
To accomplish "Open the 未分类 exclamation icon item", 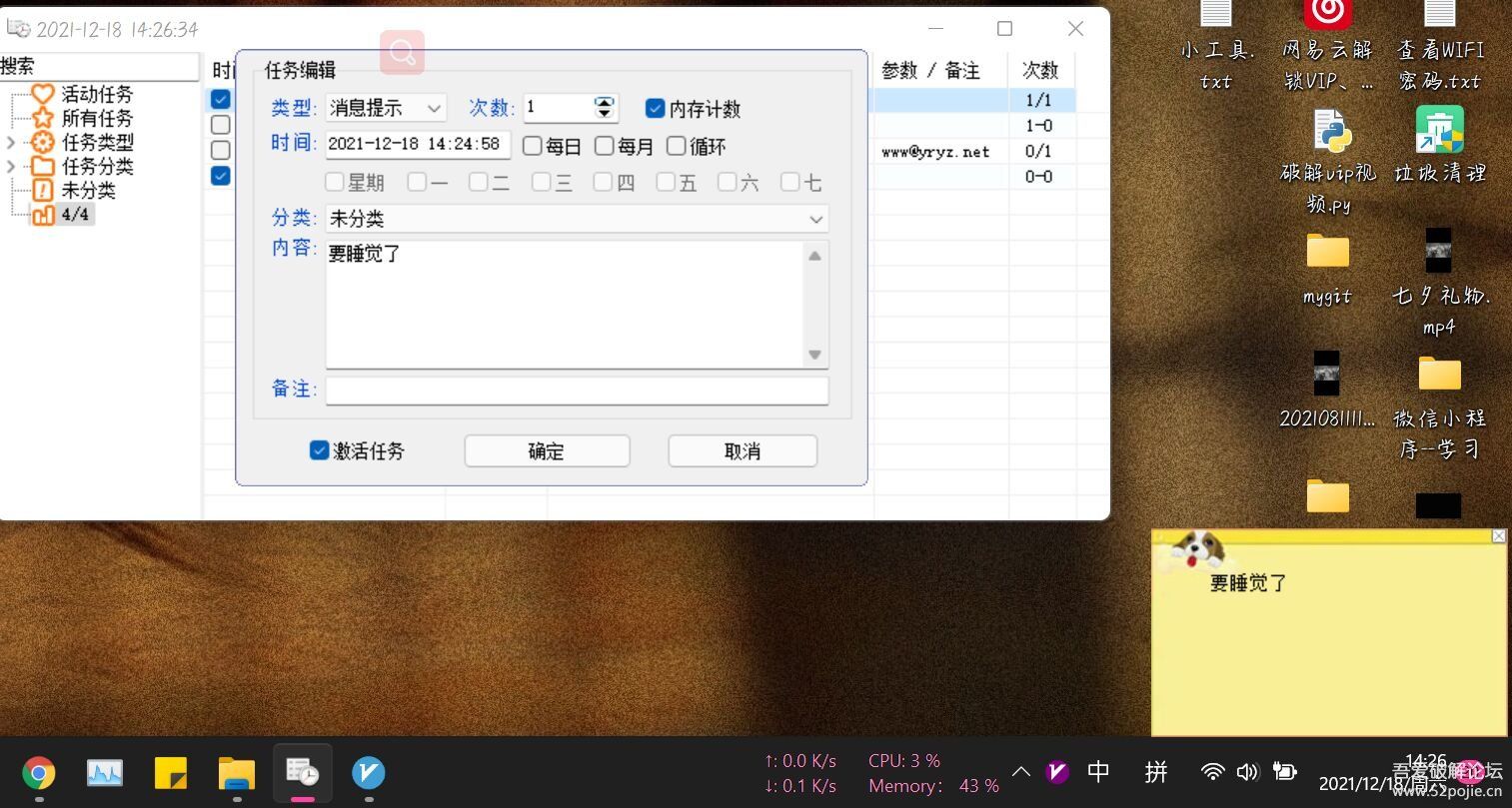I will 42,190.
